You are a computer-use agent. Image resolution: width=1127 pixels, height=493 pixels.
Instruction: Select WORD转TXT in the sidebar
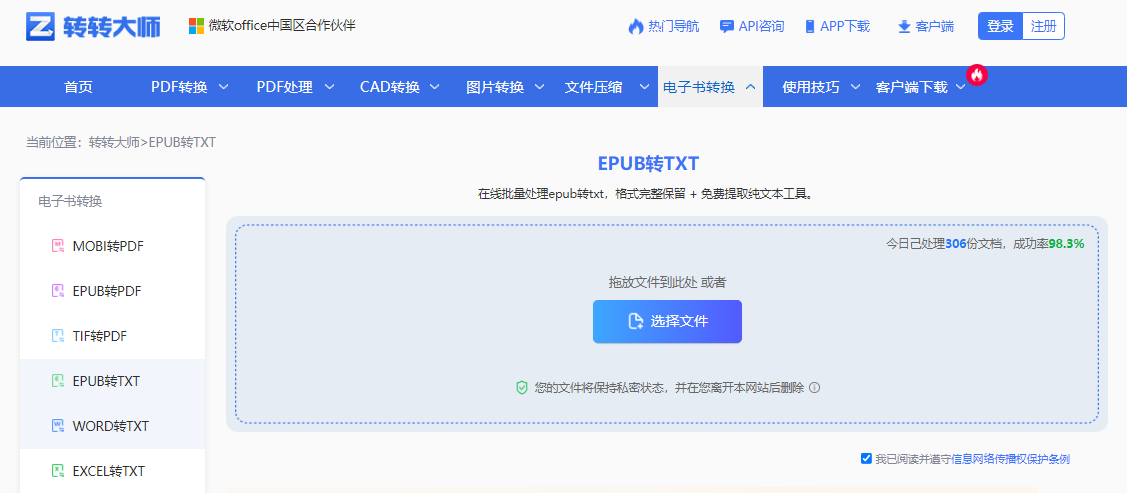click(x=113, y=425)
